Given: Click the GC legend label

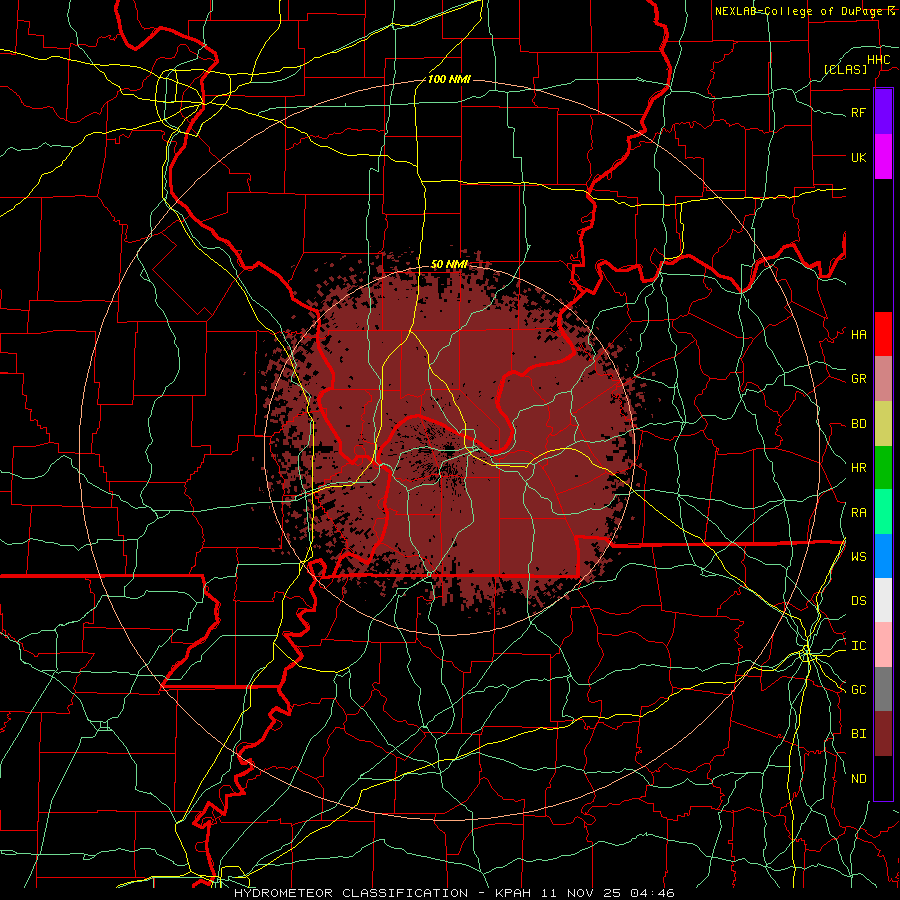Looking at the screenshot, I should click(x=858, y=690).
